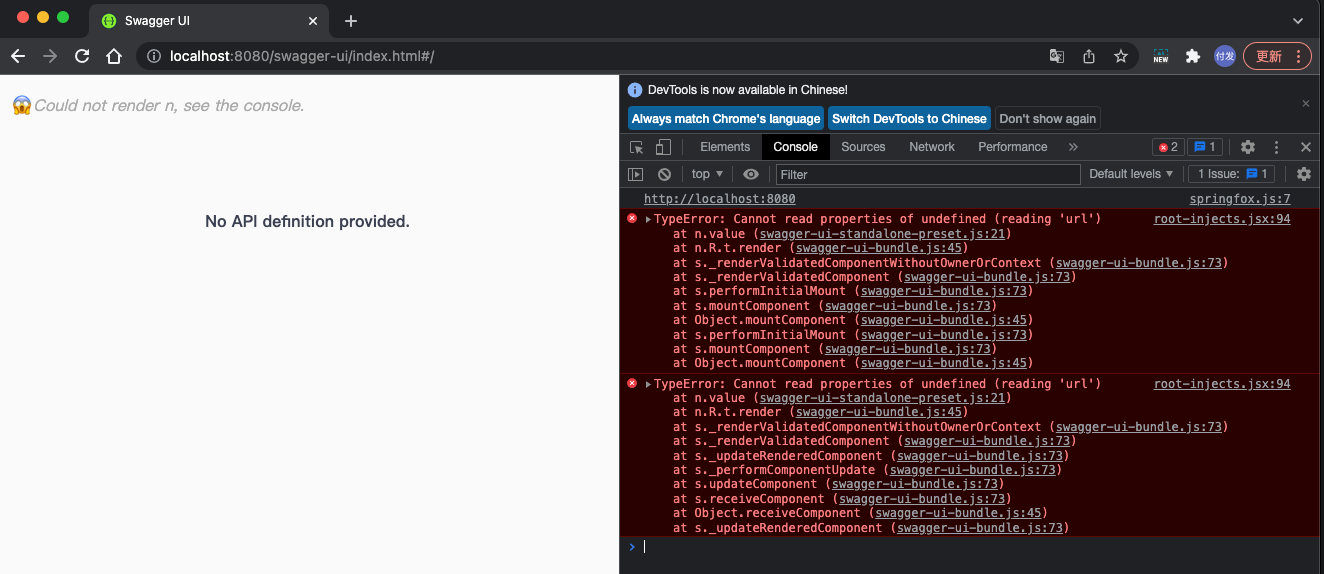This screenshot has height=574, width=1324.
Task: Select the Swagger UI browser tab
Action: coord(208,20)
